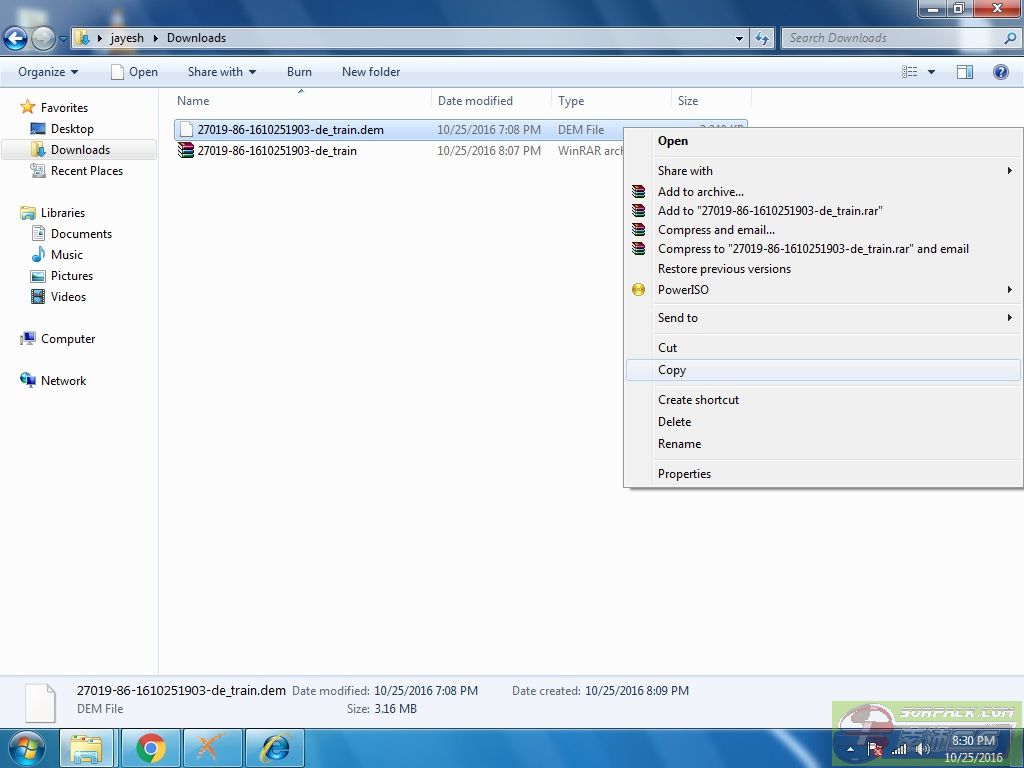Click the Back navigation arrow button
Image resolution: width=1024 pixels, height=768 pixels.
[16, 39]
